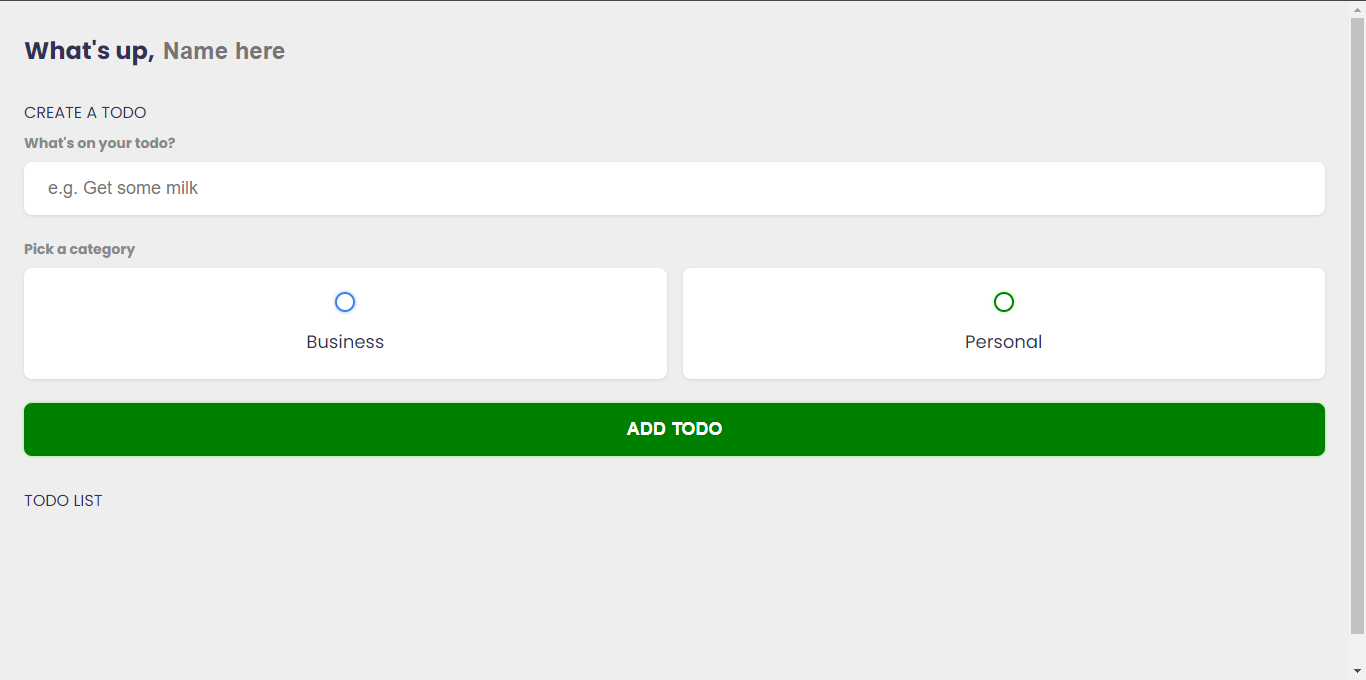
Task: Select the Personal radio button
Action: tap(1004, 302)
